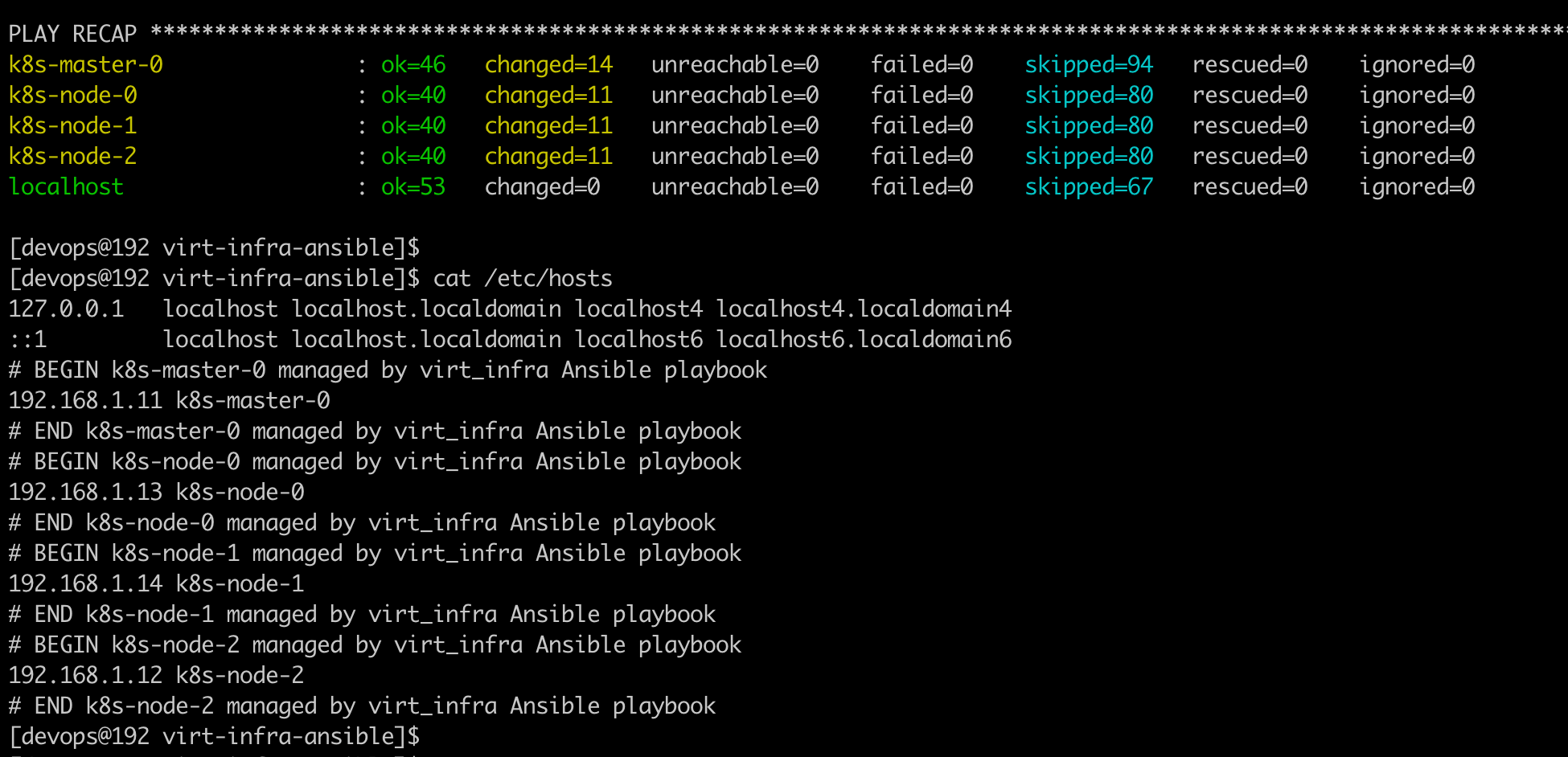
Task: Click the k8s-master-0 host in play recap
Action: (86, 64)
